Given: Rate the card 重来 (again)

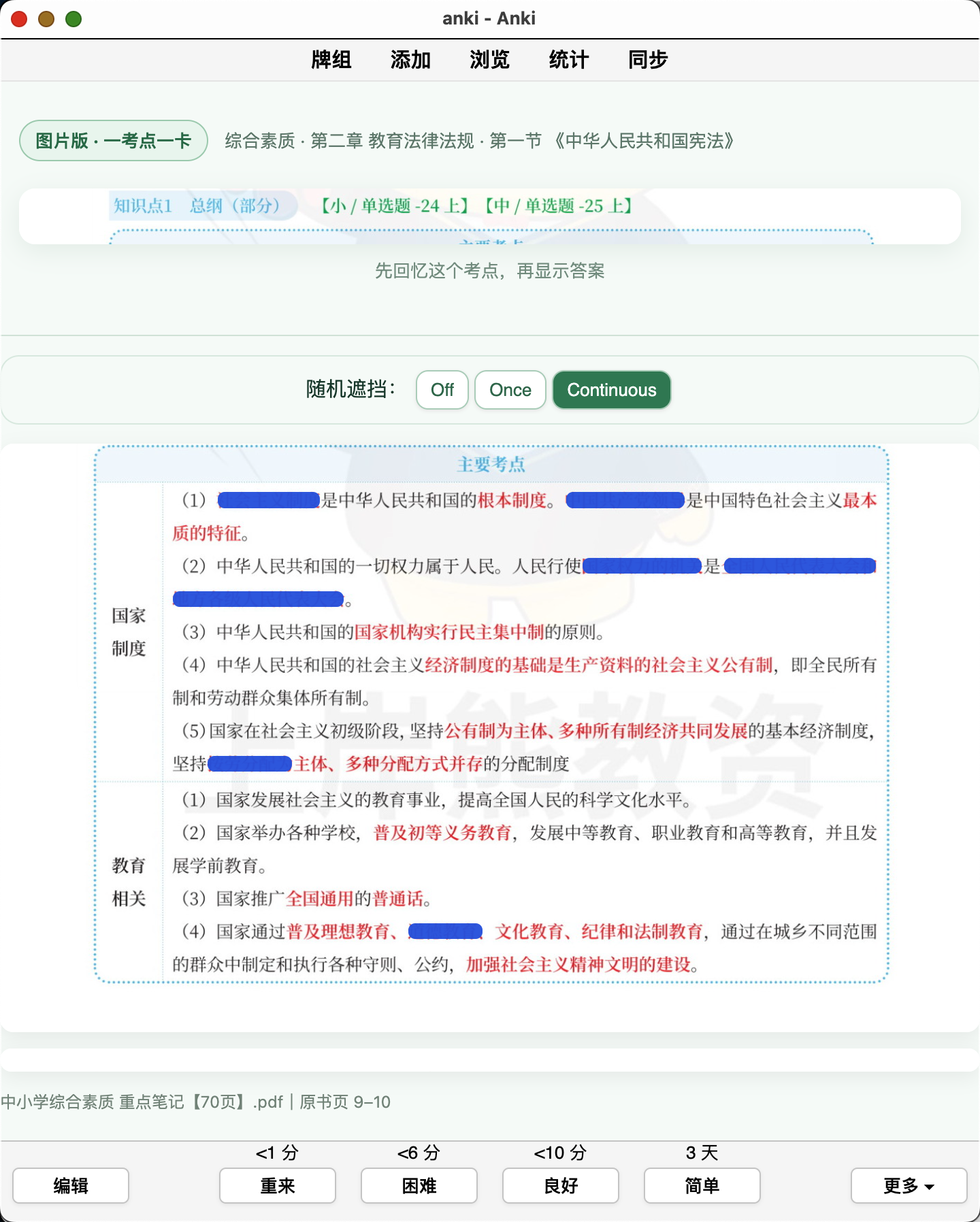Looking at the screenshot, I should tap(278, 1186).
